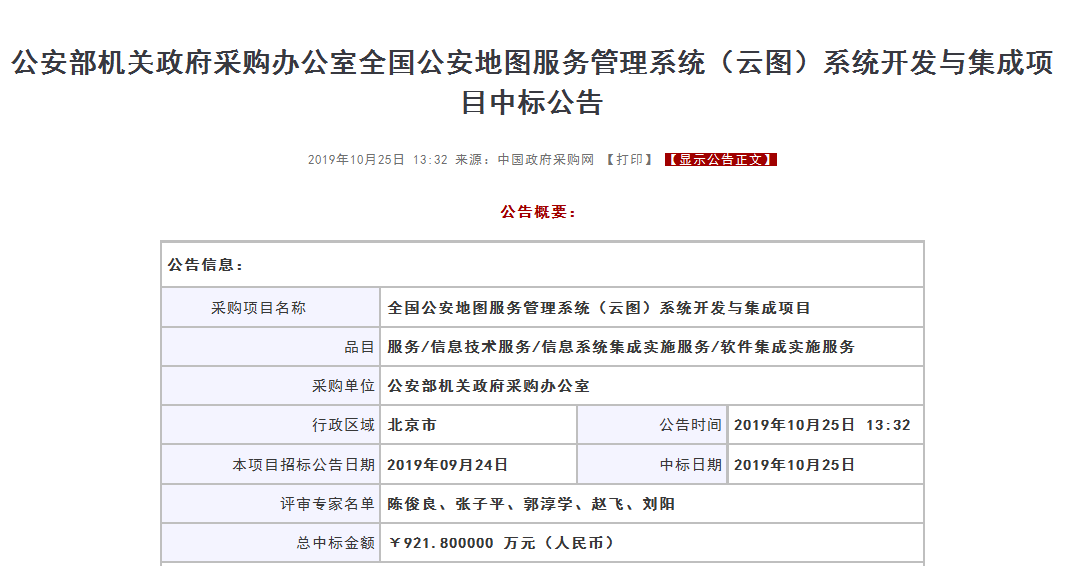Select table value 2019年10月25日 13:32
The width and height of the screenshot is (1080, 566).
pyautogui.click(x=822, y=426)
